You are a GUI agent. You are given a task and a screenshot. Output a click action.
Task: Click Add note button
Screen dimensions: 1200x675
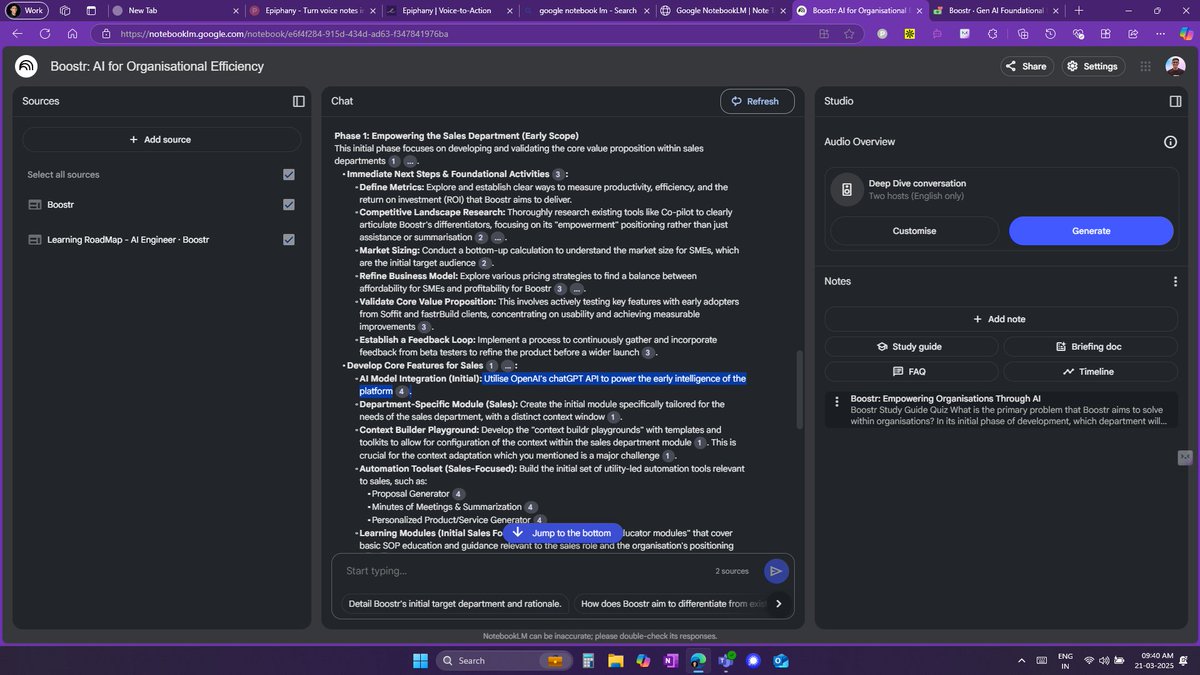1000,319
